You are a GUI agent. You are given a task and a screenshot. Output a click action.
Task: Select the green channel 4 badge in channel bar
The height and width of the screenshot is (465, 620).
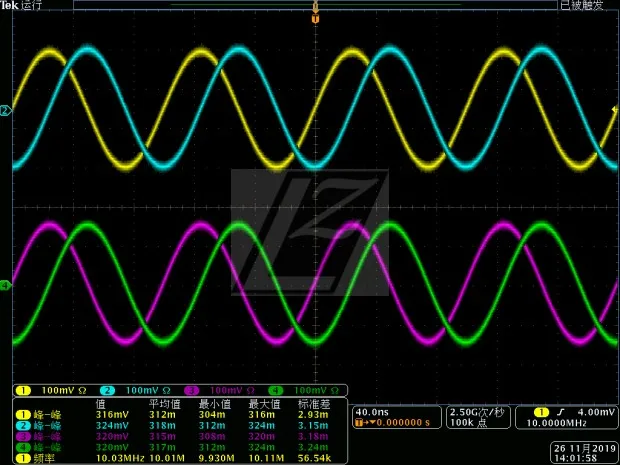coord(276,391)
